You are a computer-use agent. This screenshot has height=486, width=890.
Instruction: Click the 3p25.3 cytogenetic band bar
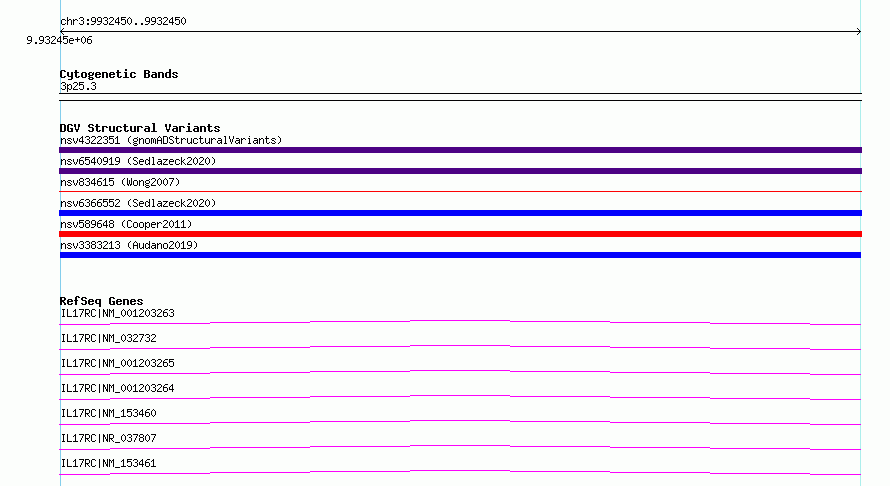[460, 97]
